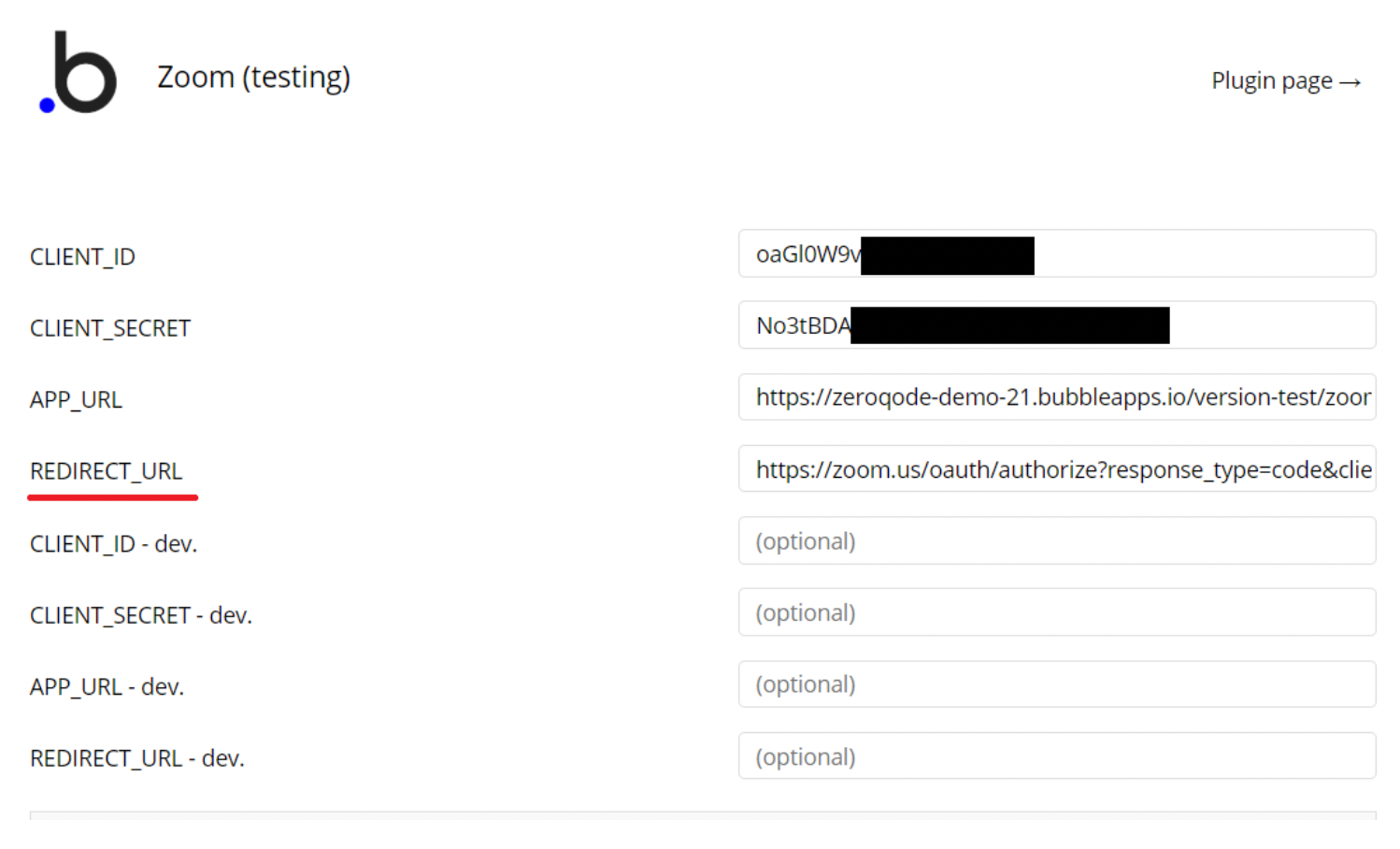Click the Zoom (testing) plugin title

pos(253,77)
